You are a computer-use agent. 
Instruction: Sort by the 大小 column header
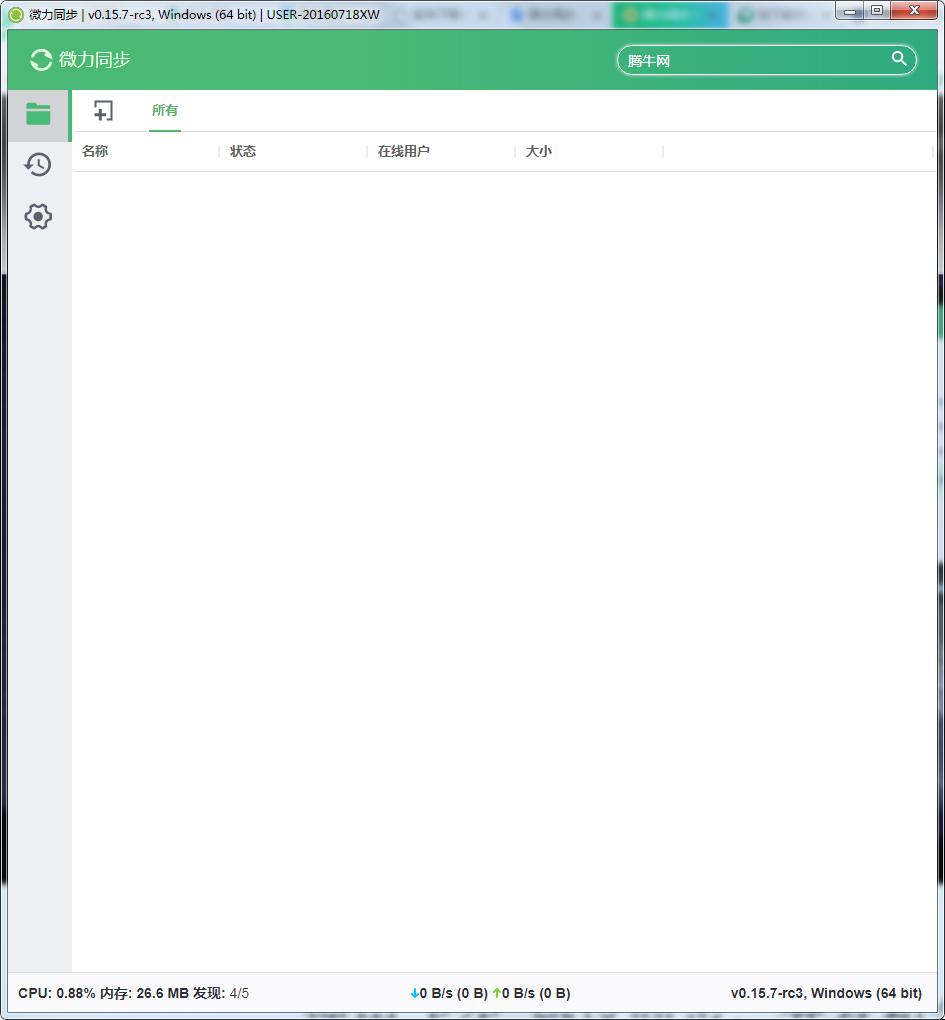(539, 151)
